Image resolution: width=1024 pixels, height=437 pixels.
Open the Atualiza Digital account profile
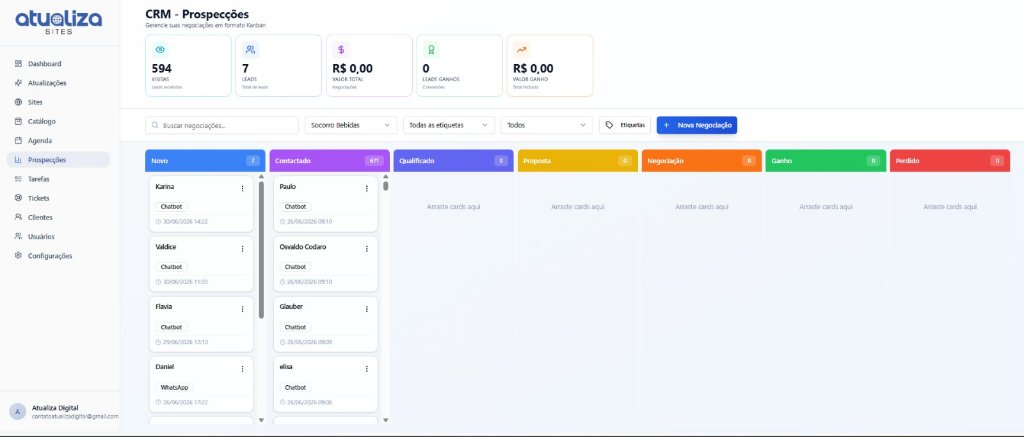click(x=60, y=412)
